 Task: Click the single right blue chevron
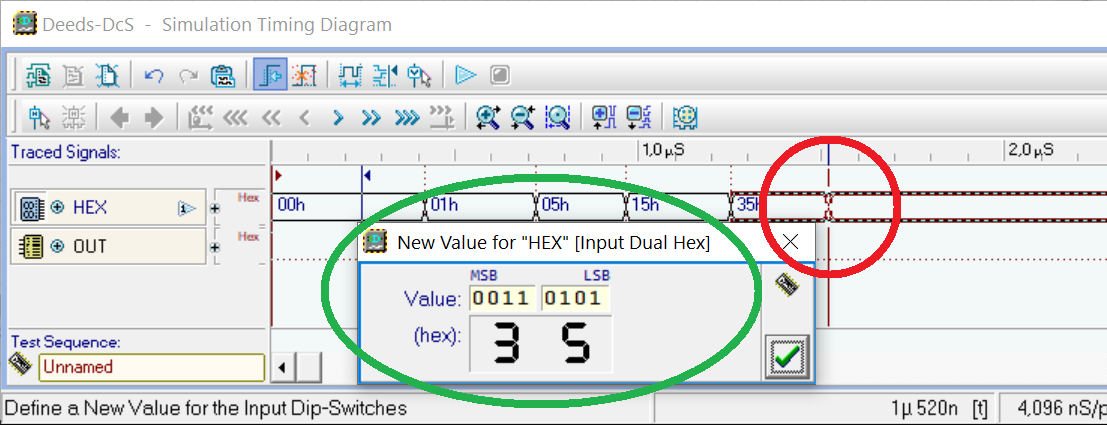pyautogui.click(x=339, y=117)
